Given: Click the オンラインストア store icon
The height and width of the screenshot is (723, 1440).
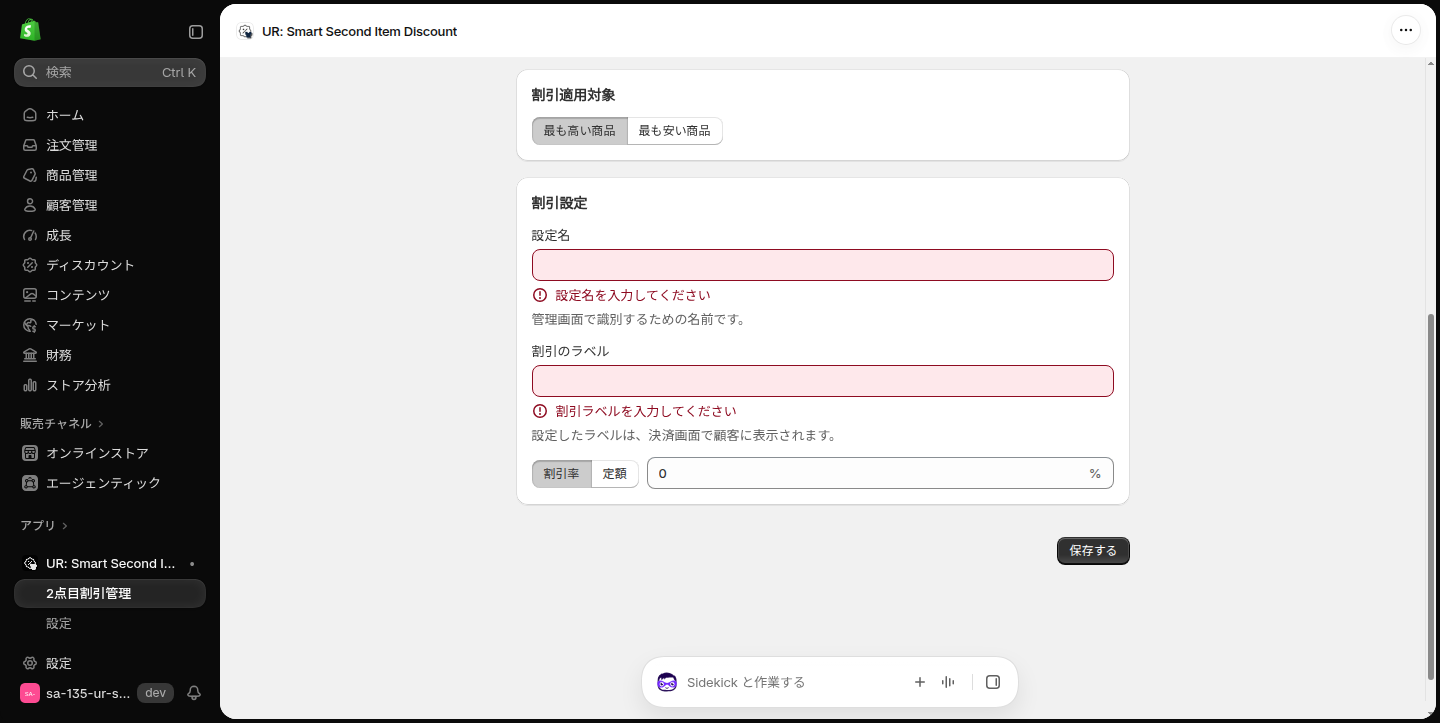Looking at the screenshot, I should click(x=30, y=453).
